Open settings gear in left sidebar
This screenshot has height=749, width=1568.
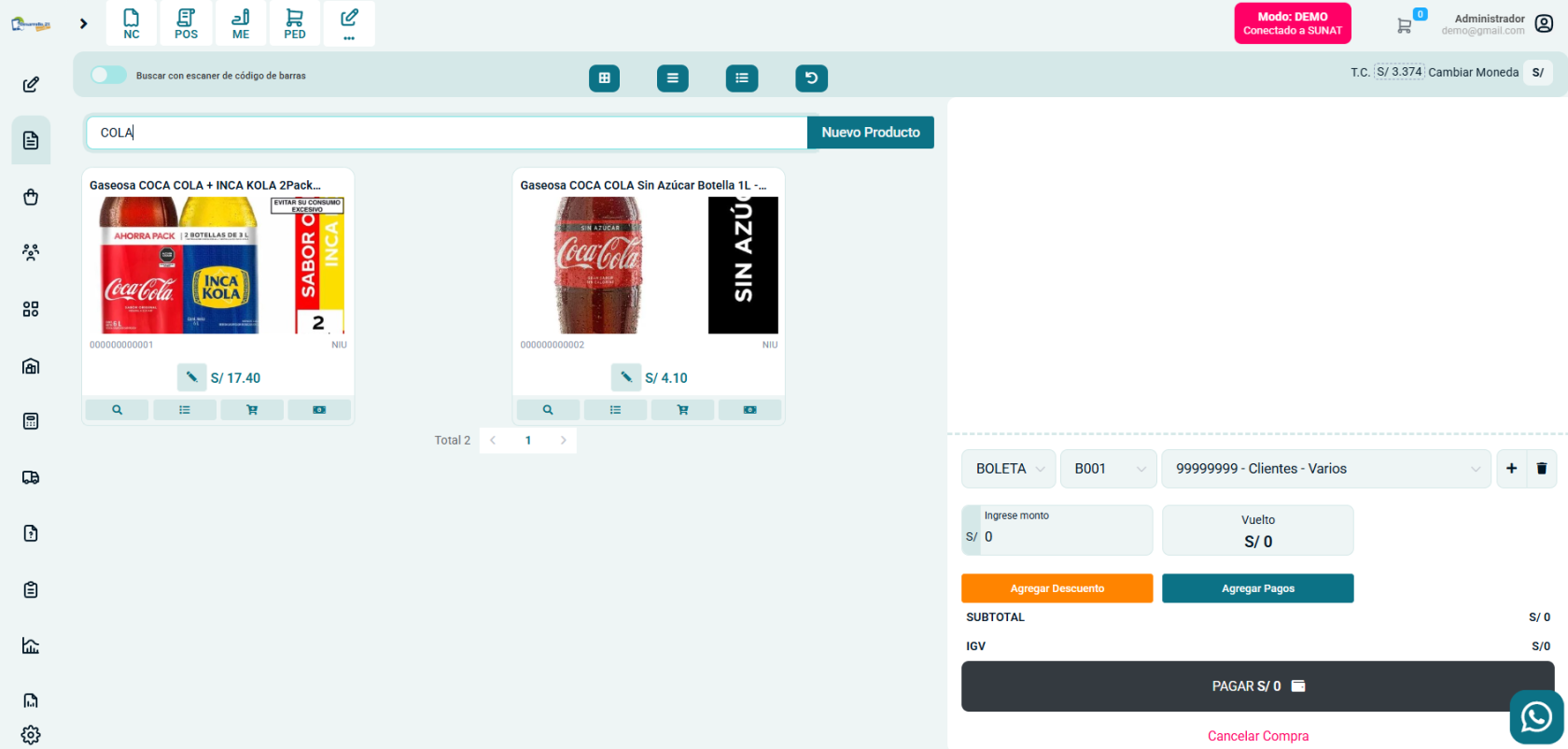coord(31,735)
